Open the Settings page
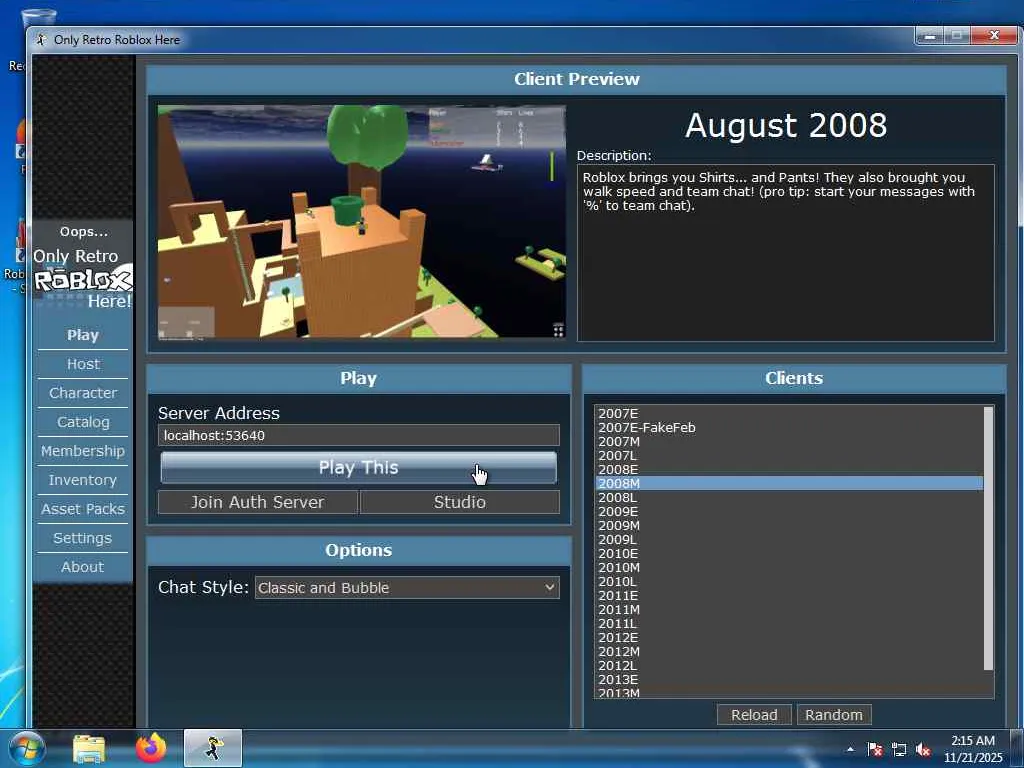The width and height of the screenshot is (1024, 768). point(83,538)
